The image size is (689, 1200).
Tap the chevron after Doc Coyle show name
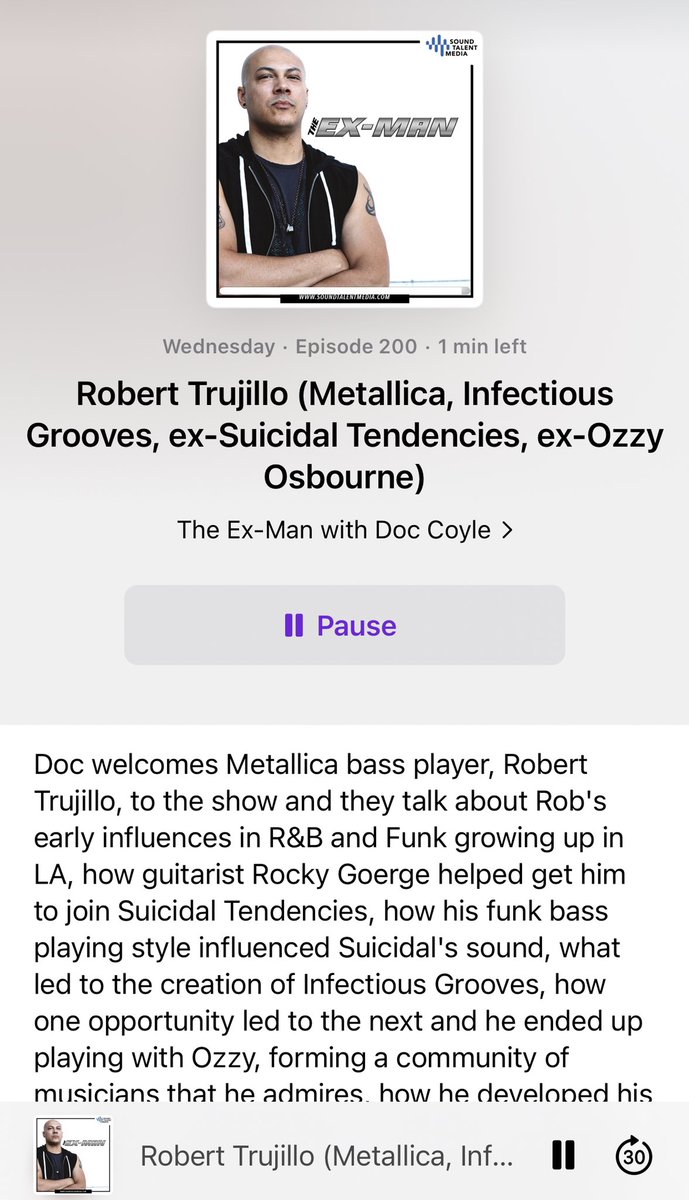(506, 530)
